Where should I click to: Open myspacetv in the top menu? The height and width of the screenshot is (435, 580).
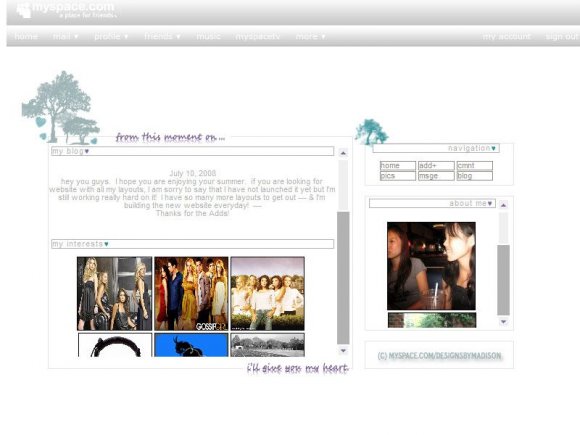click(x=258, y=36)
